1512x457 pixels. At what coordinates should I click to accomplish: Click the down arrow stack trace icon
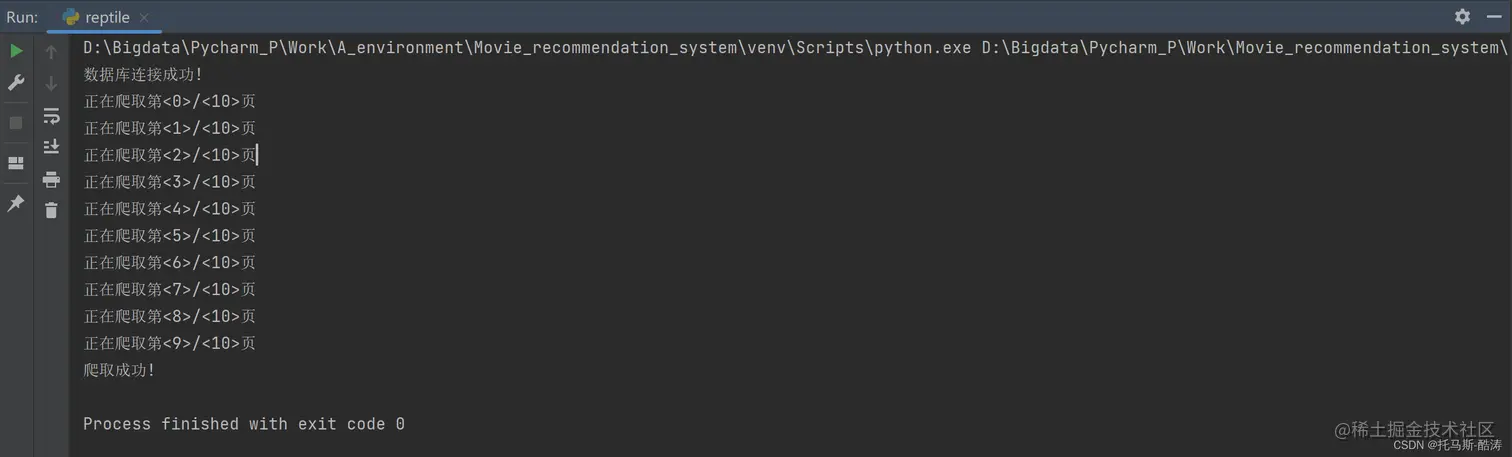[51, 84]
